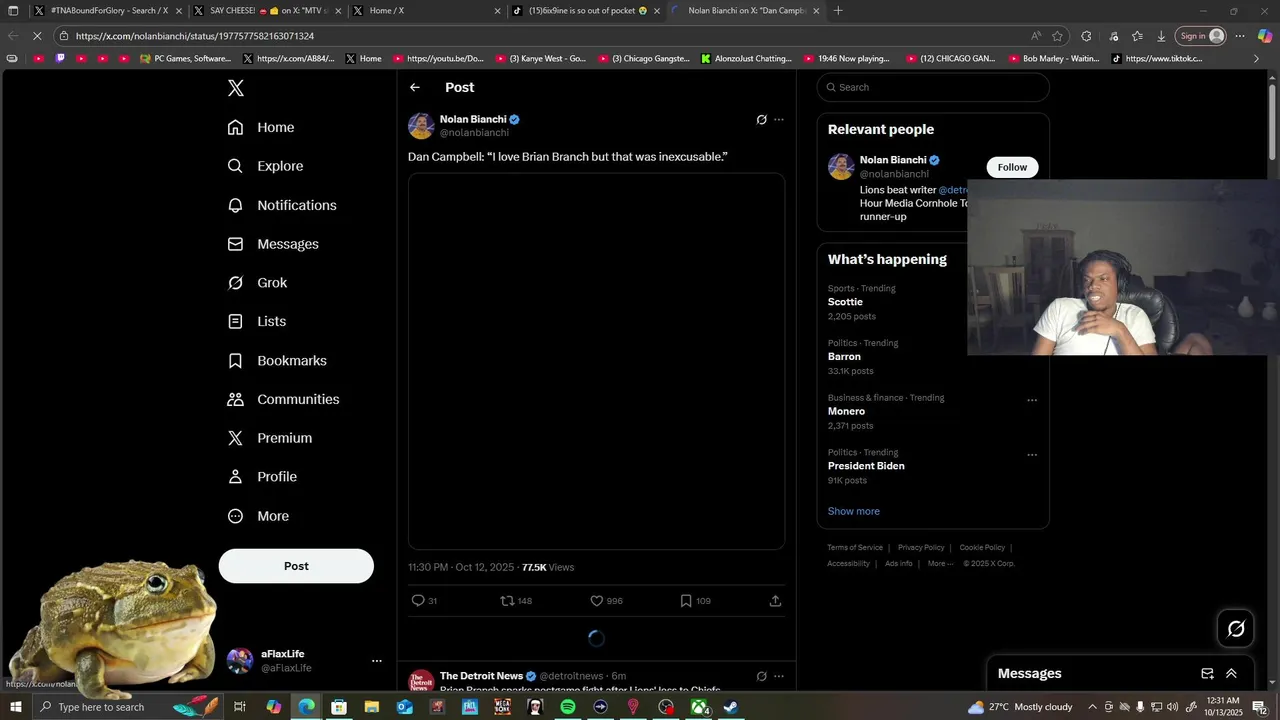Image resolution: width=1280 pixels, height=720 pixels.
Task: Click the share icon under the post
Action: click(x=775, y=601)
